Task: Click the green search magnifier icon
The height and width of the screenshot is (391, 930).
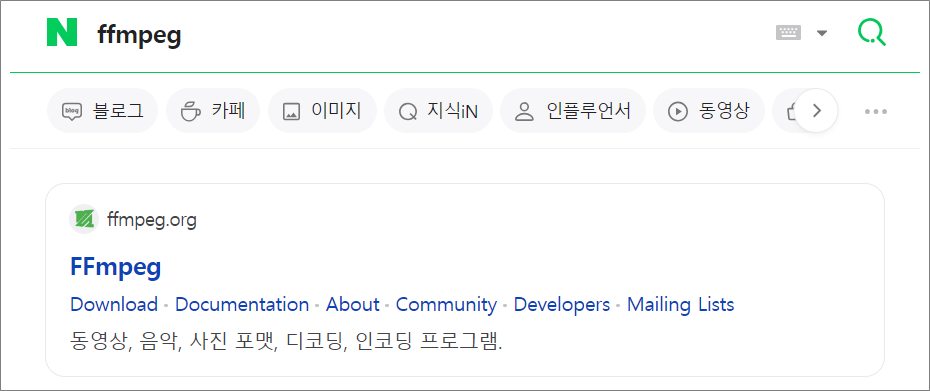Action: click(x=871, y=32)
